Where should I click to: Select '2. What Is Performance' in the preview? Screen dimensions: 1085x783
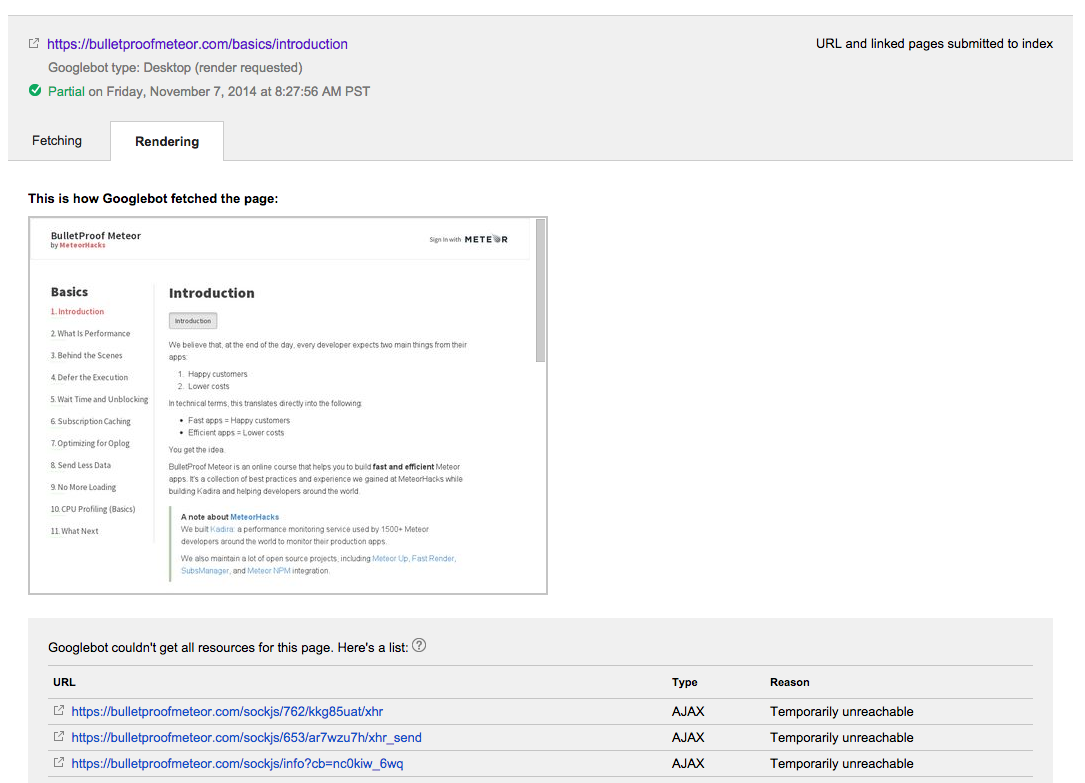pyautogui.click(x=90, y=333)
